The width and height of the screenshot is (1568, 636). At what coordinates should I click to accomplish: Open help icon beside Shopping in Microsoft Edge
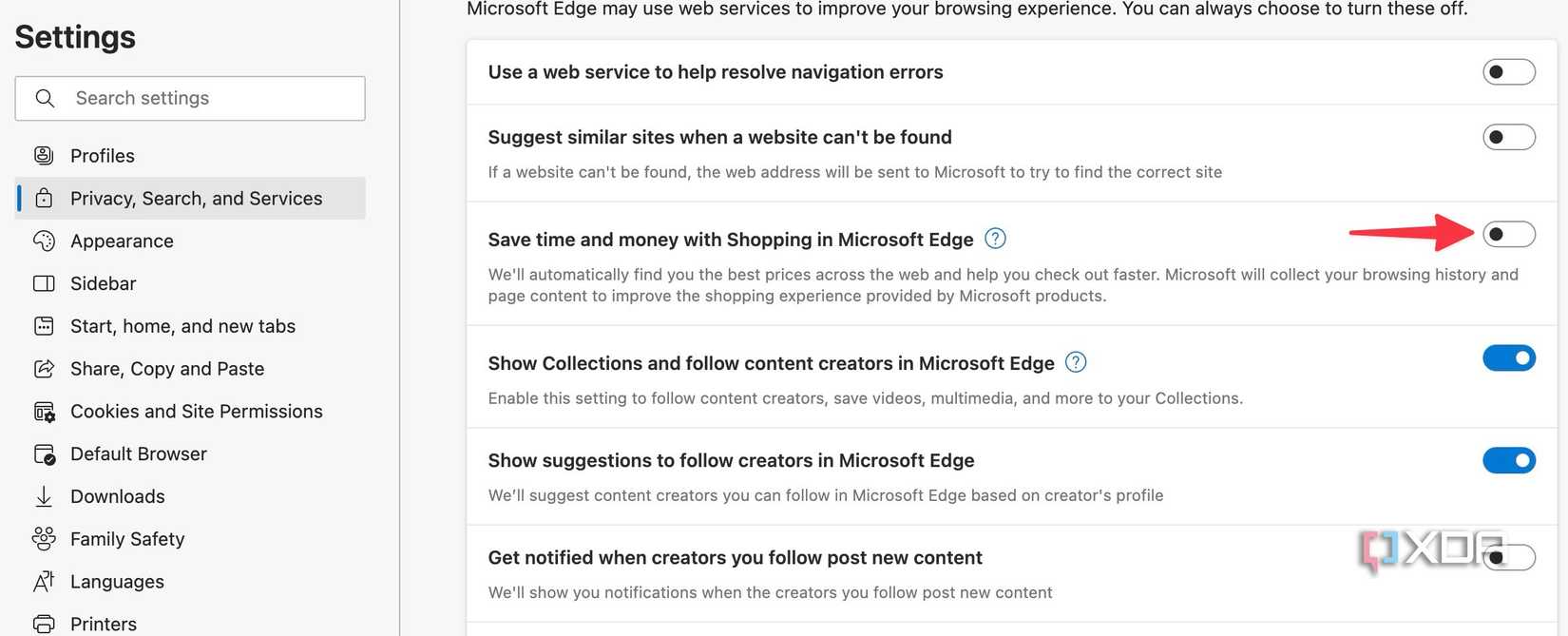(x=995, y=239)
